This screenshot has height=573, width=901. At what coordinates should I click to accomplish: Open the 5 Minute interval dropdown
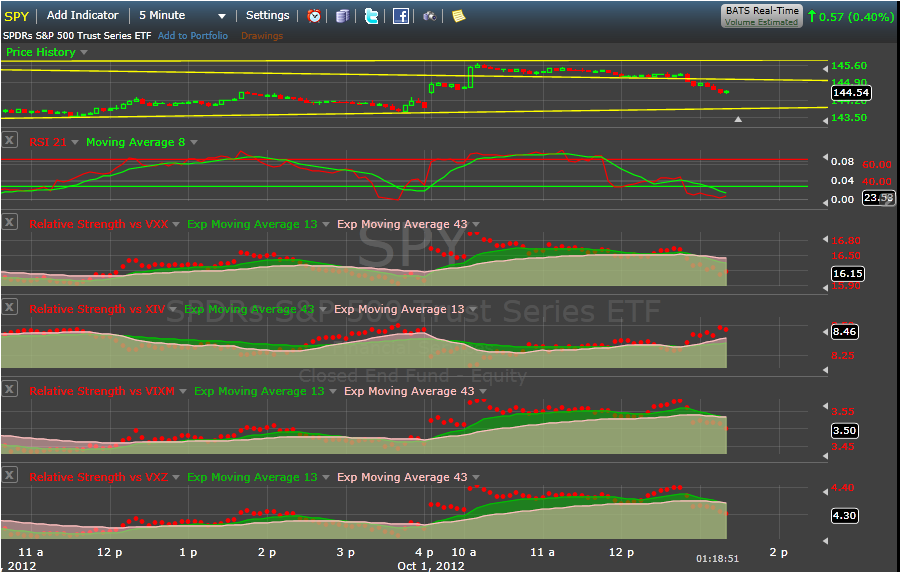pos(222,17)
